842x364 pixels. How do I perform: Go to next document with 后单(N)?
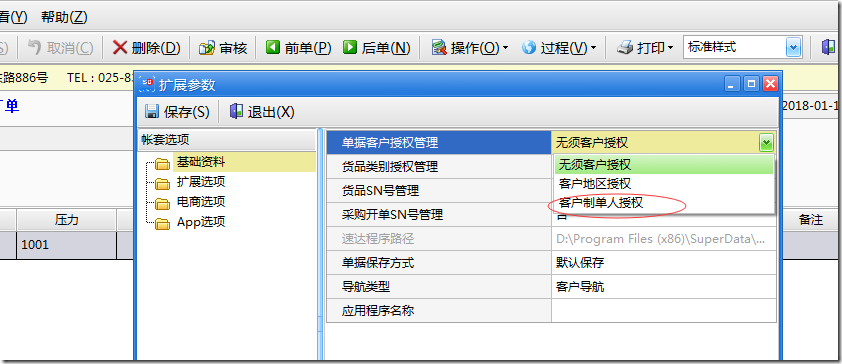click(x=377, y=48)
